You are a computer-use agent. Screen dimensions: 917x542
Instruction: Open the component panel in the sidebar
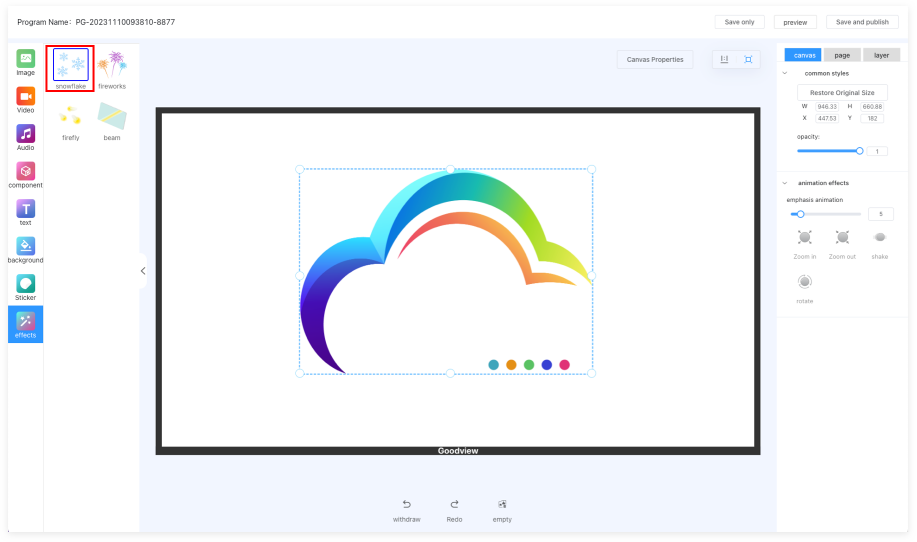point(25,175)
